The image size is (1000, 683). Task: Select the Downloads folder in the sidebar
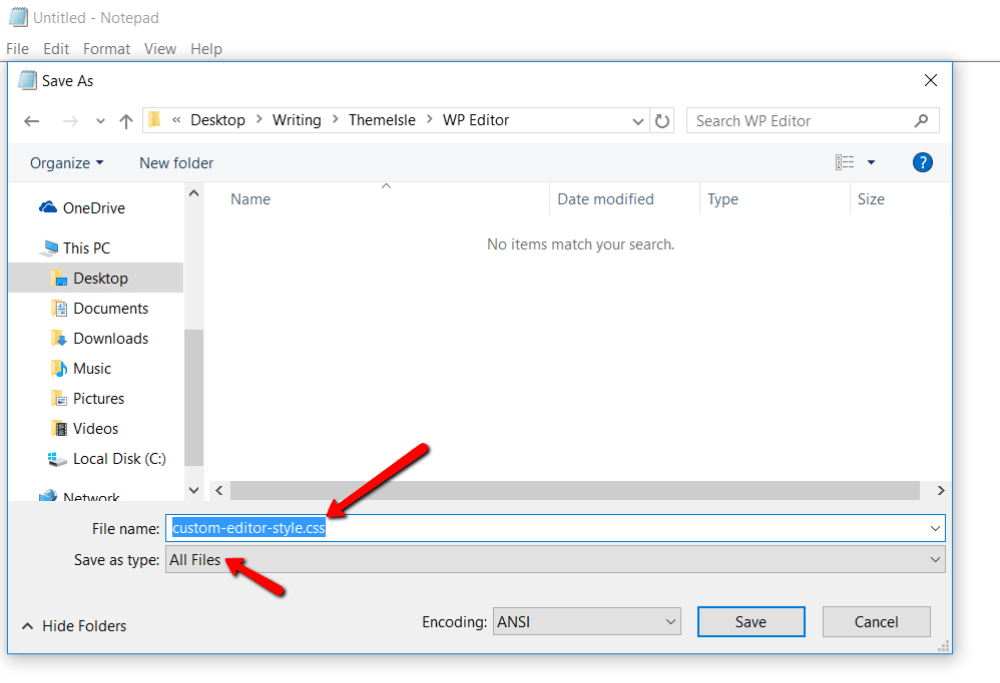112,338
